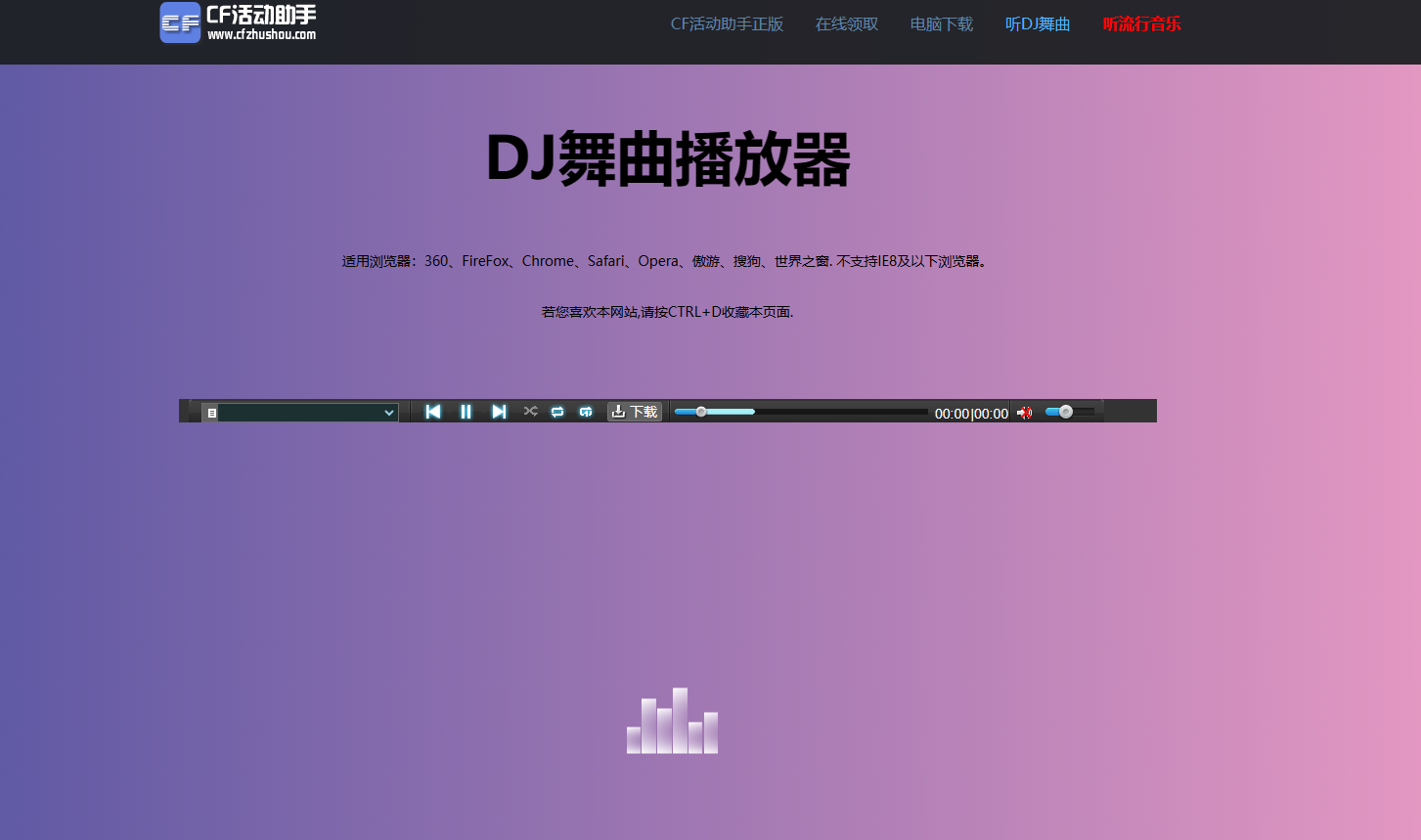This screenshot has height=840, width=1421.
Task: Skip to the next track
Action: tap(499, 412)
